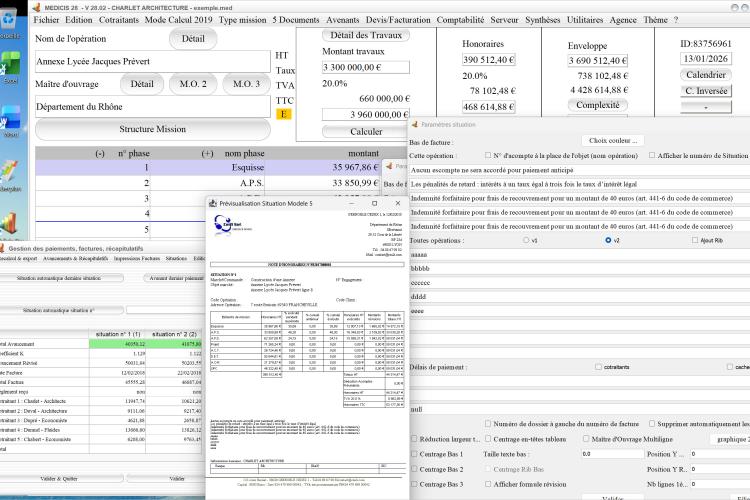750x500 pixels.
Task: Click the company logo in the invoice preview
Action: pyautogui.click(x=232, y=225)
